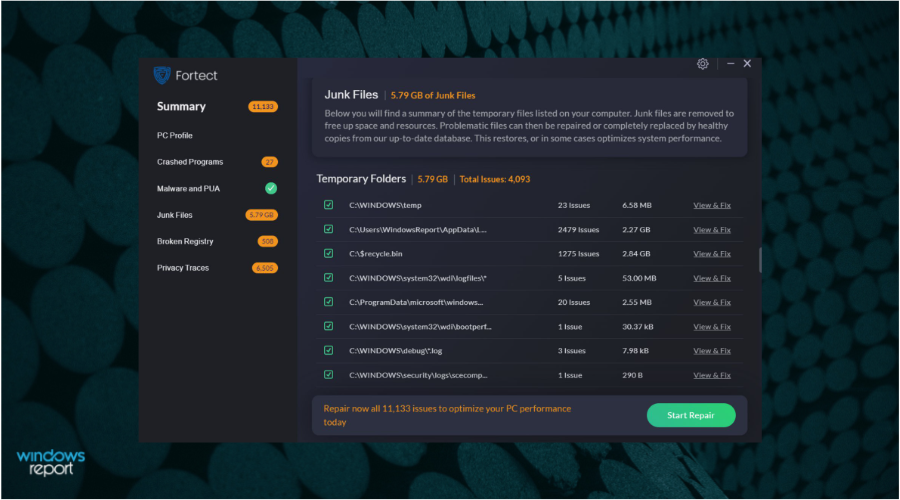This screenshot has height=500, width=900.
Task: Toggle the security\logs\scecomp checkbox
Action: point(328,375)
